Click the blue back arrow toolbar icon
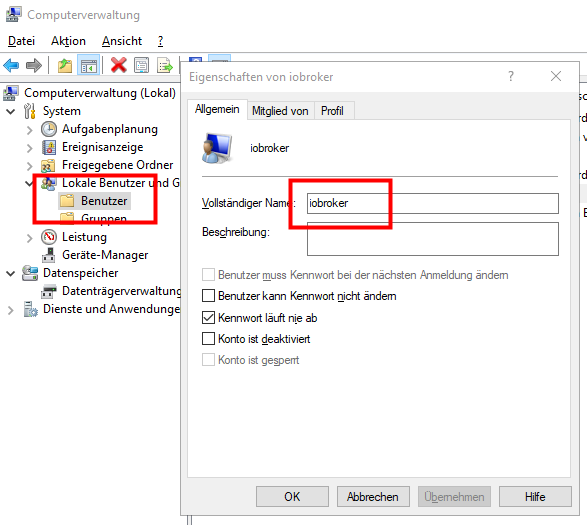This screenshot has height=525, width=587. (x=11, y=66)
